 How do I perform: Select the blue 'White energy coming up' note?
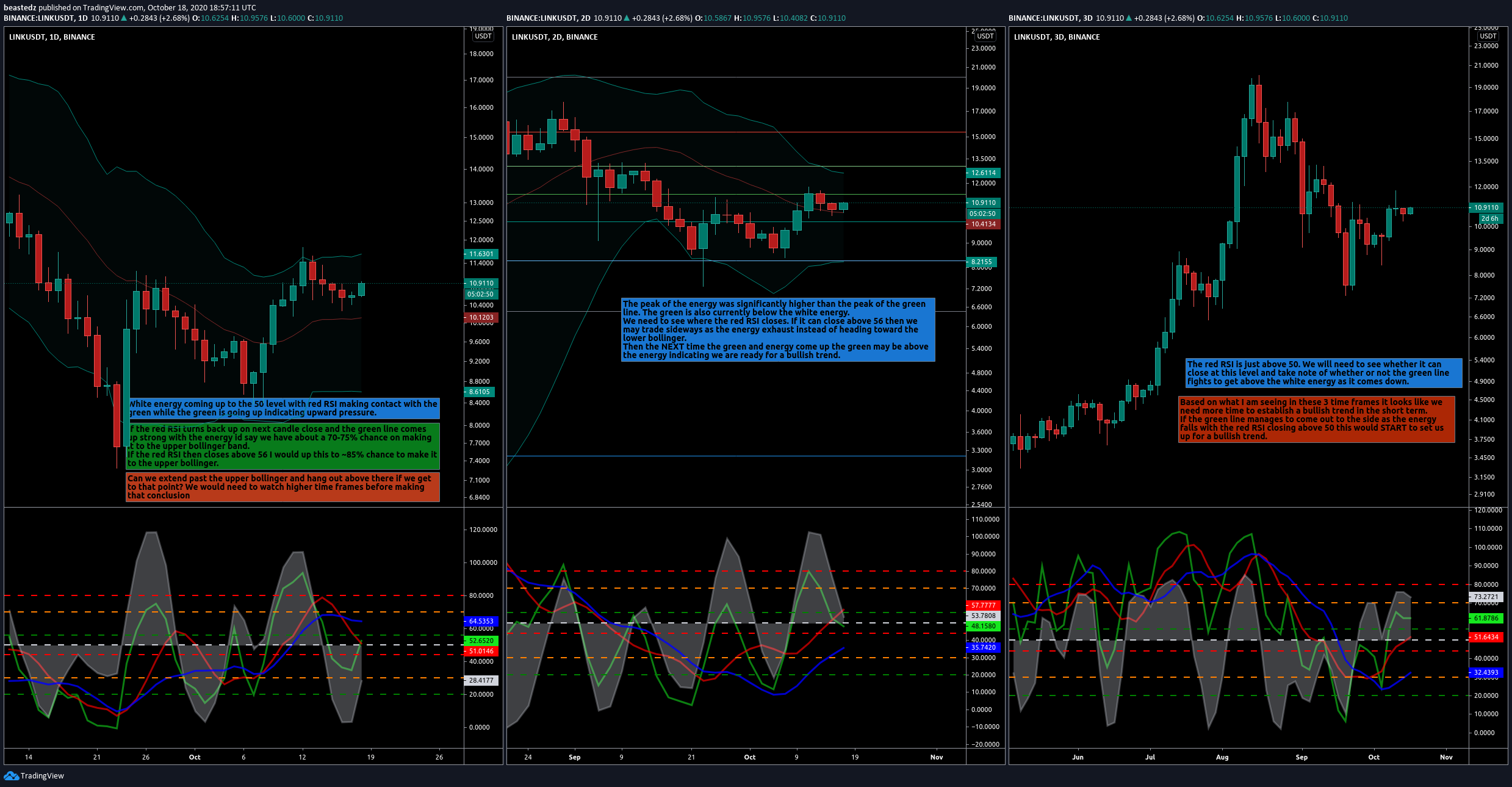click(284, 408)
